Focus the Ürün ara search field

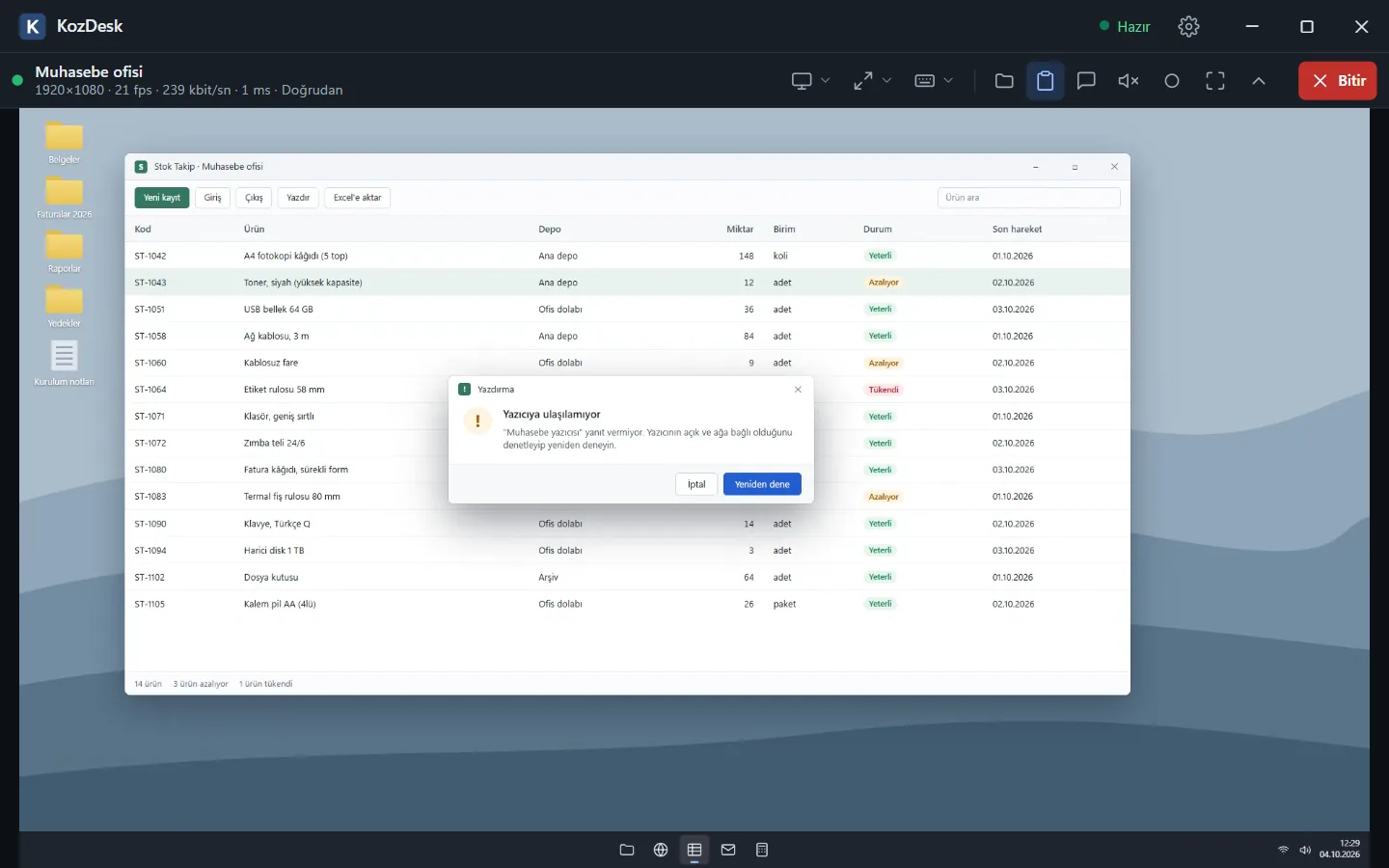click(1028, 198)
